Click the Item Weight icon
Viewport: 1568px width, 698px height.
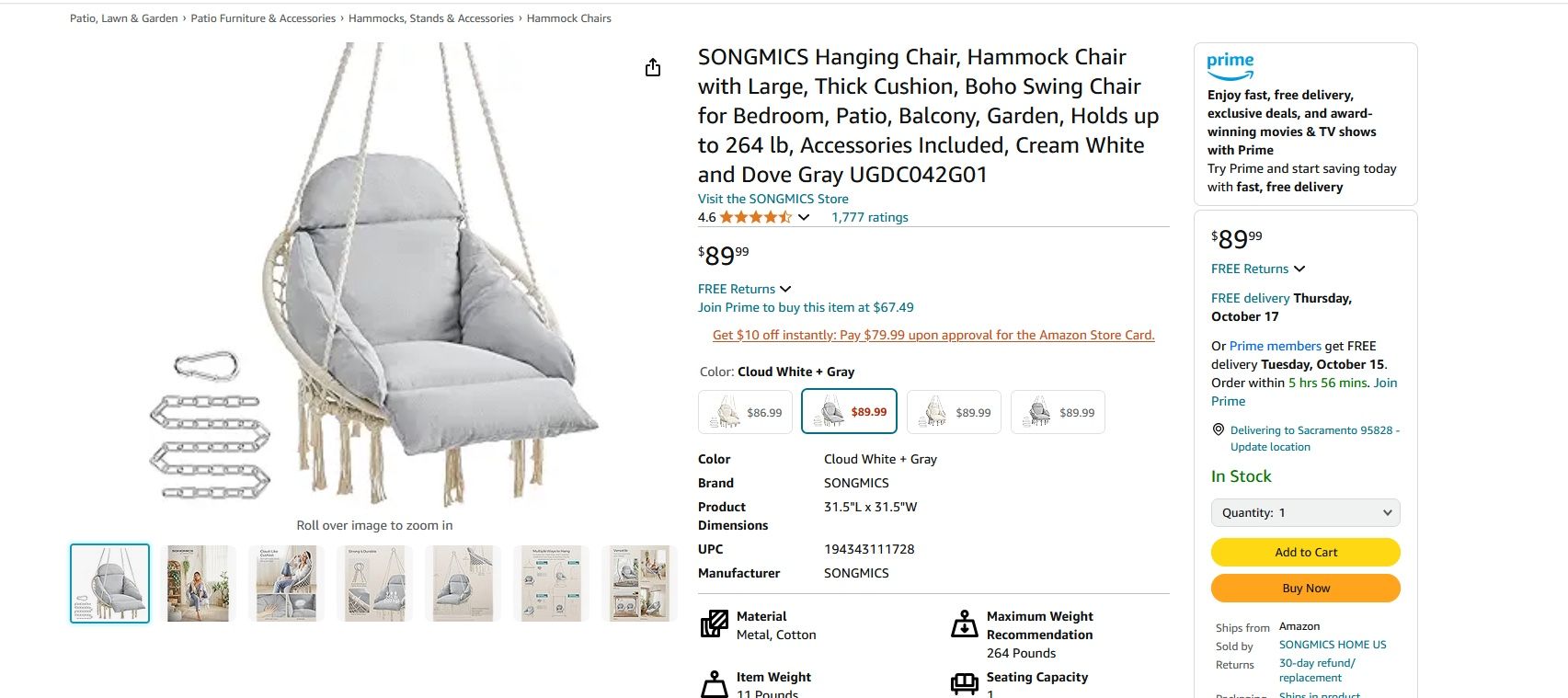(713, 683)
